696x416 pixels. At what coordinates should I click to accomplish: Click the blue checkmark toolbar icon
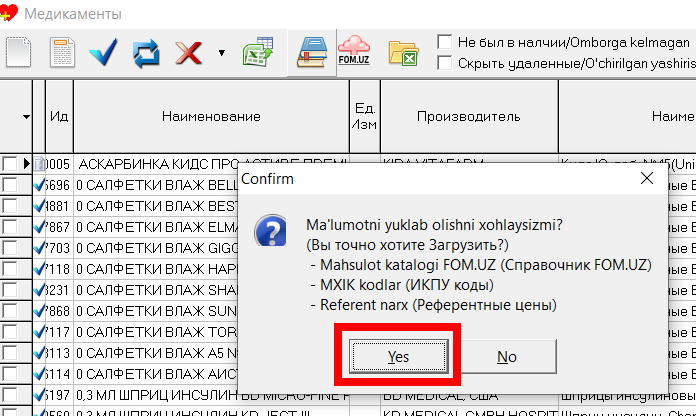point(103,52)
